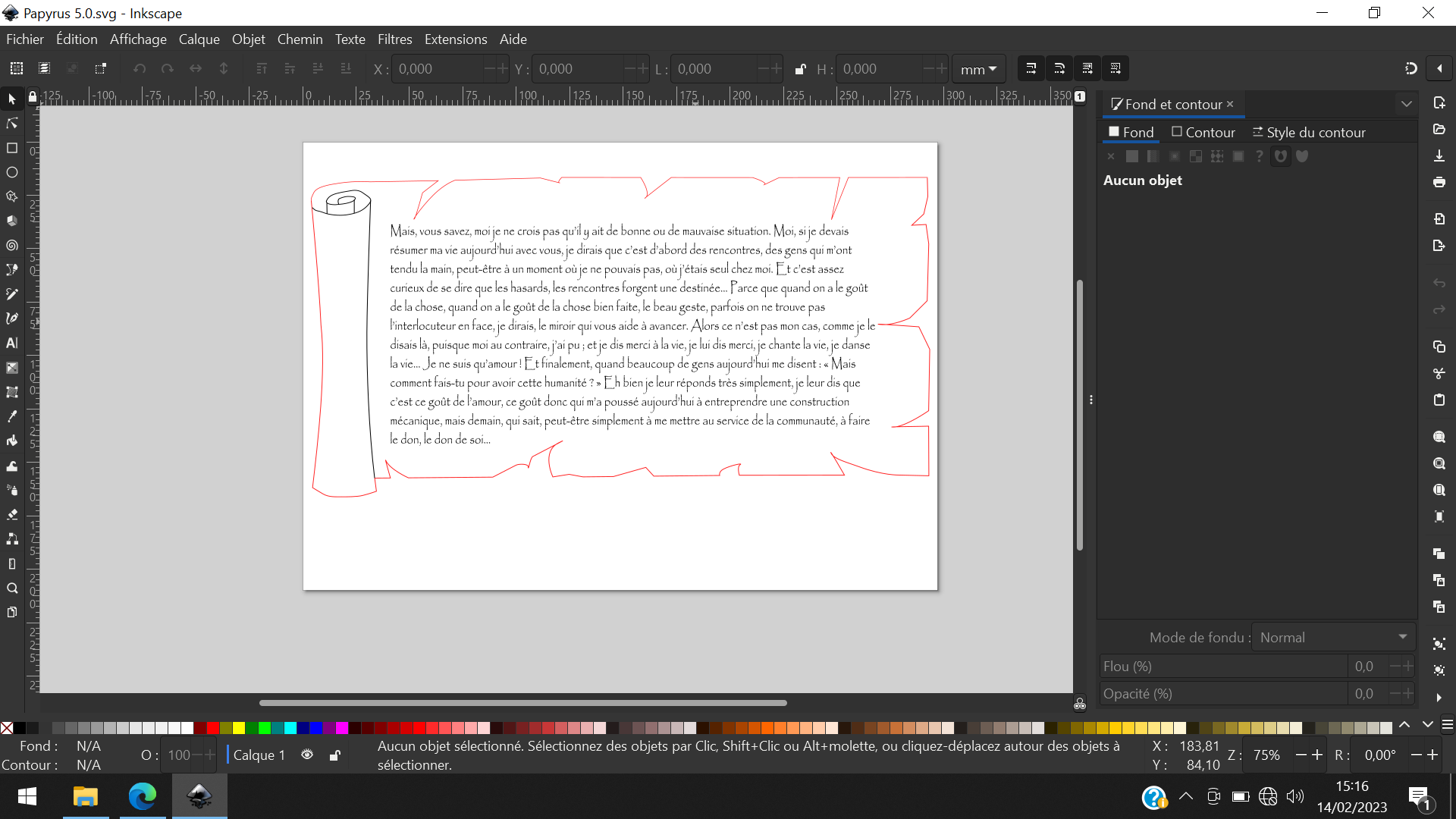Toggle scale stroke width with object
The width and height of the screenshot is (1456, 819).
1031,68
